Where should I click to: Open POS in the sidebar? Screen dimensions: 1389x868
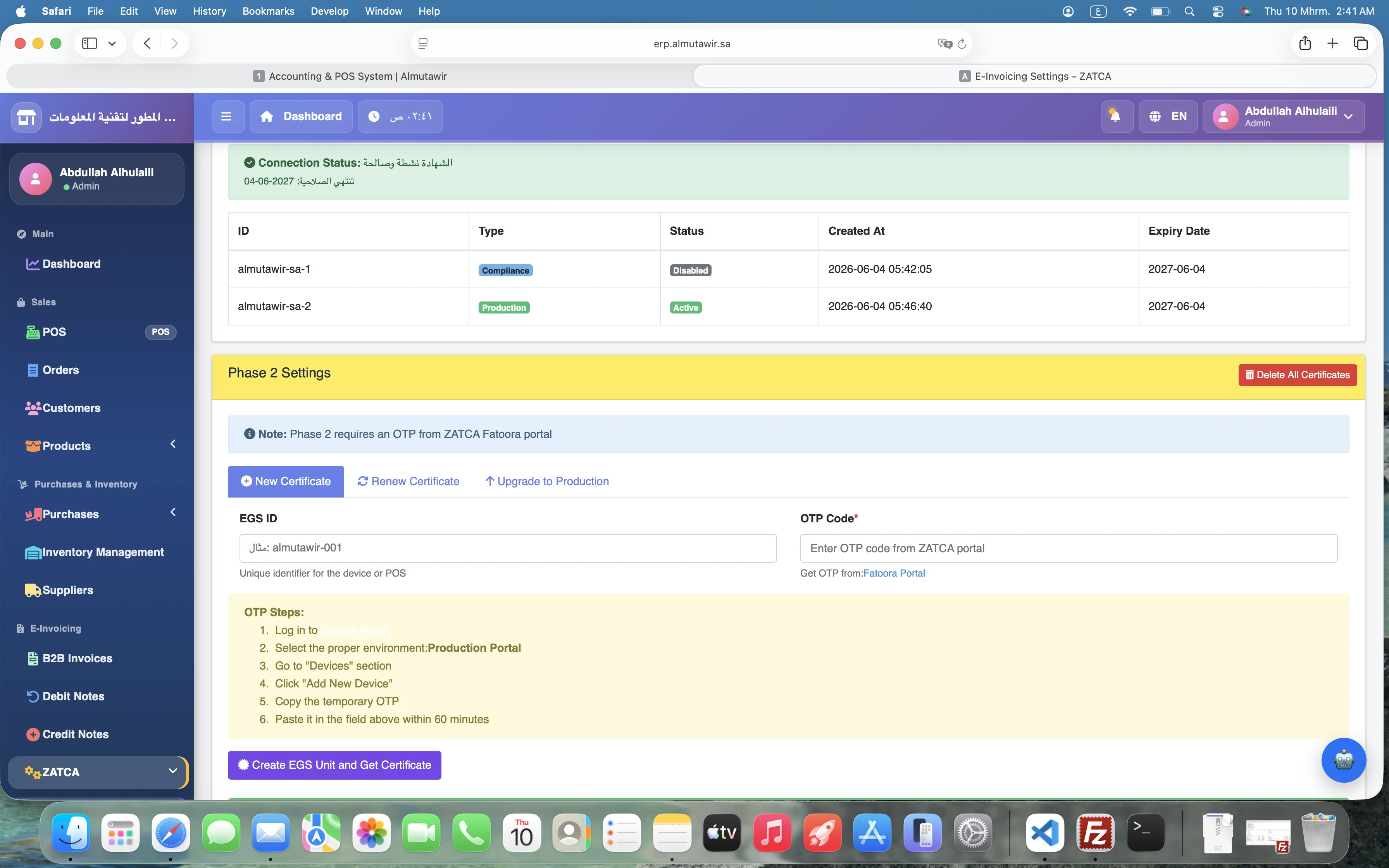pos(97,332)
